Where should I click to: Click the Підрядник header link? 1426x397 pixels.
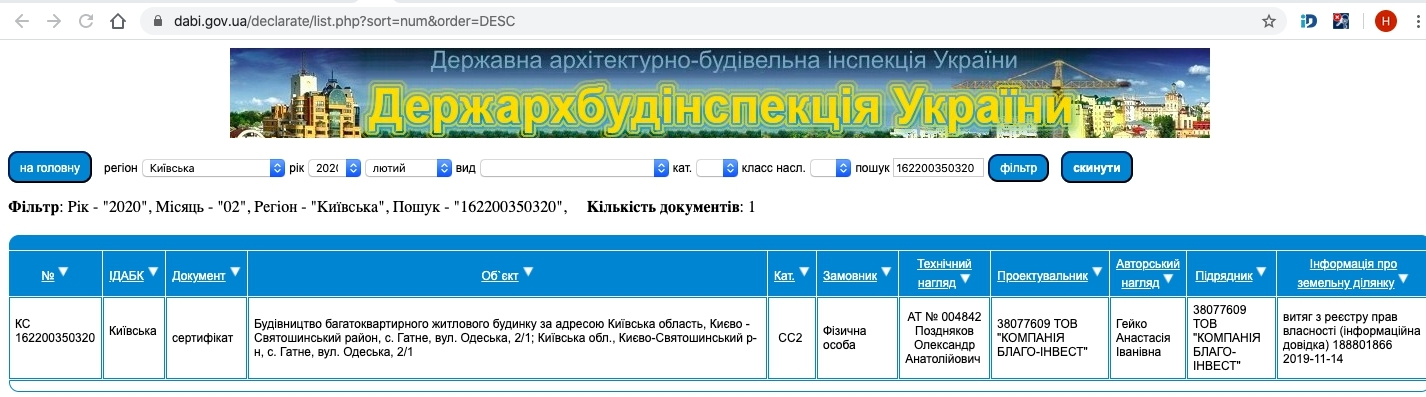click(1224, 275)
